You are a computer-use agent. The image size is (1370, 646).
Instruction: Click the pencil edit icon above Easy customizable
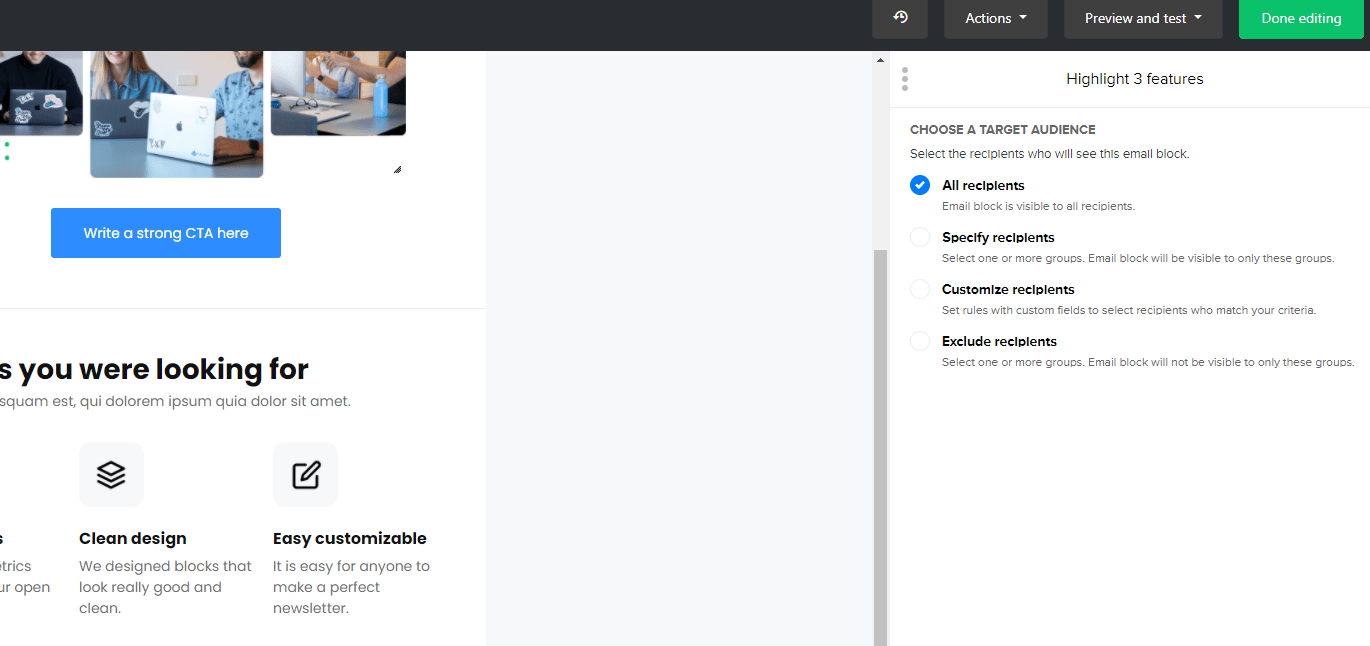305,475
